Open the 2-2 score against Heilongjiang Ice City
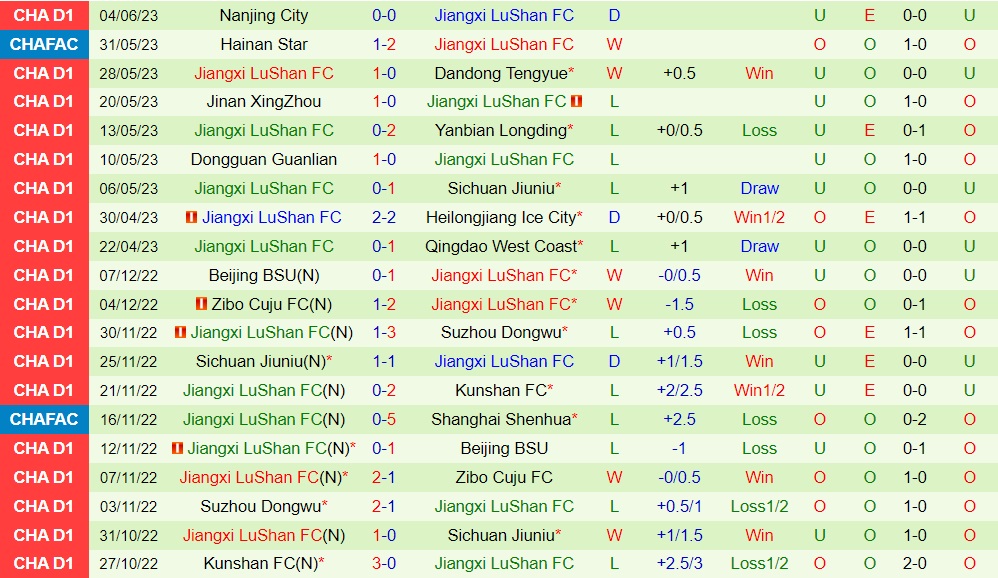This screenshot has width=998, height=578. (384, 217)
